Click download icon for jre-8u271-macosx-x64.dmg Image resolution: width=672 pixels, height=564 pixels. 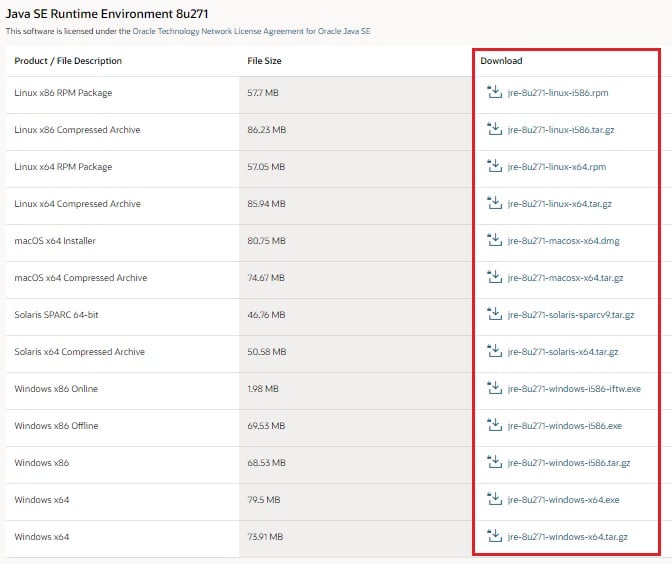click(495, 240)
